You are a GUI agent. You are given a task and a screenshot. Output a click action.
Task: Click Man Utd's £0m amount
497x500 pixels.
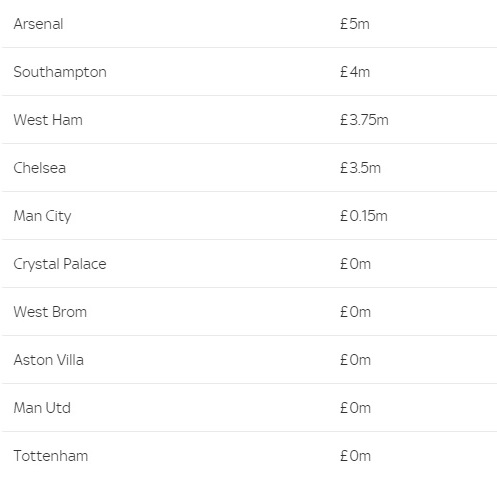(x=355, y=408)
